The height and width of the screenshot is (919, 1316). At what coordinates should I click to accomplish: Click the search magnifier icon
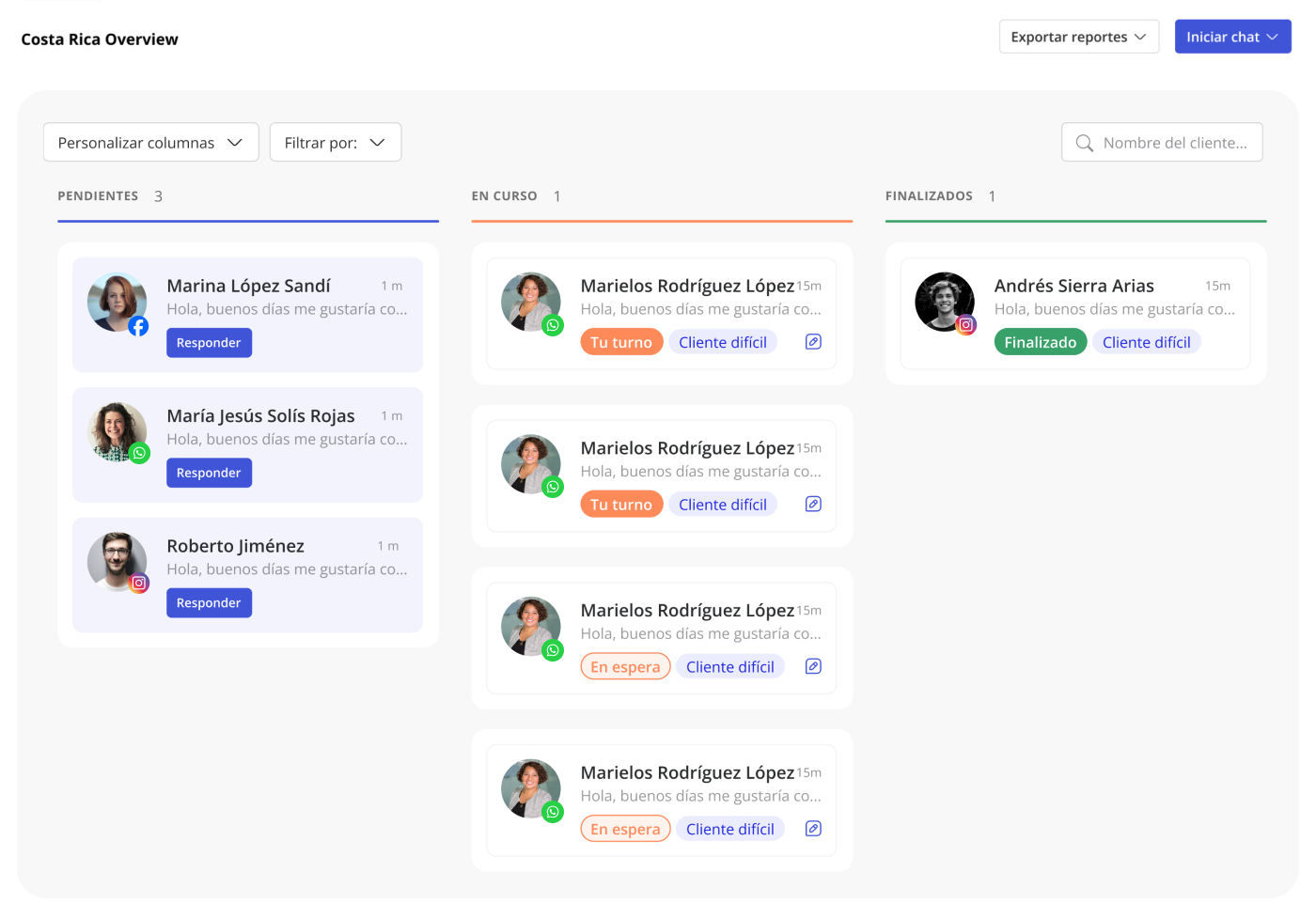1084,143
